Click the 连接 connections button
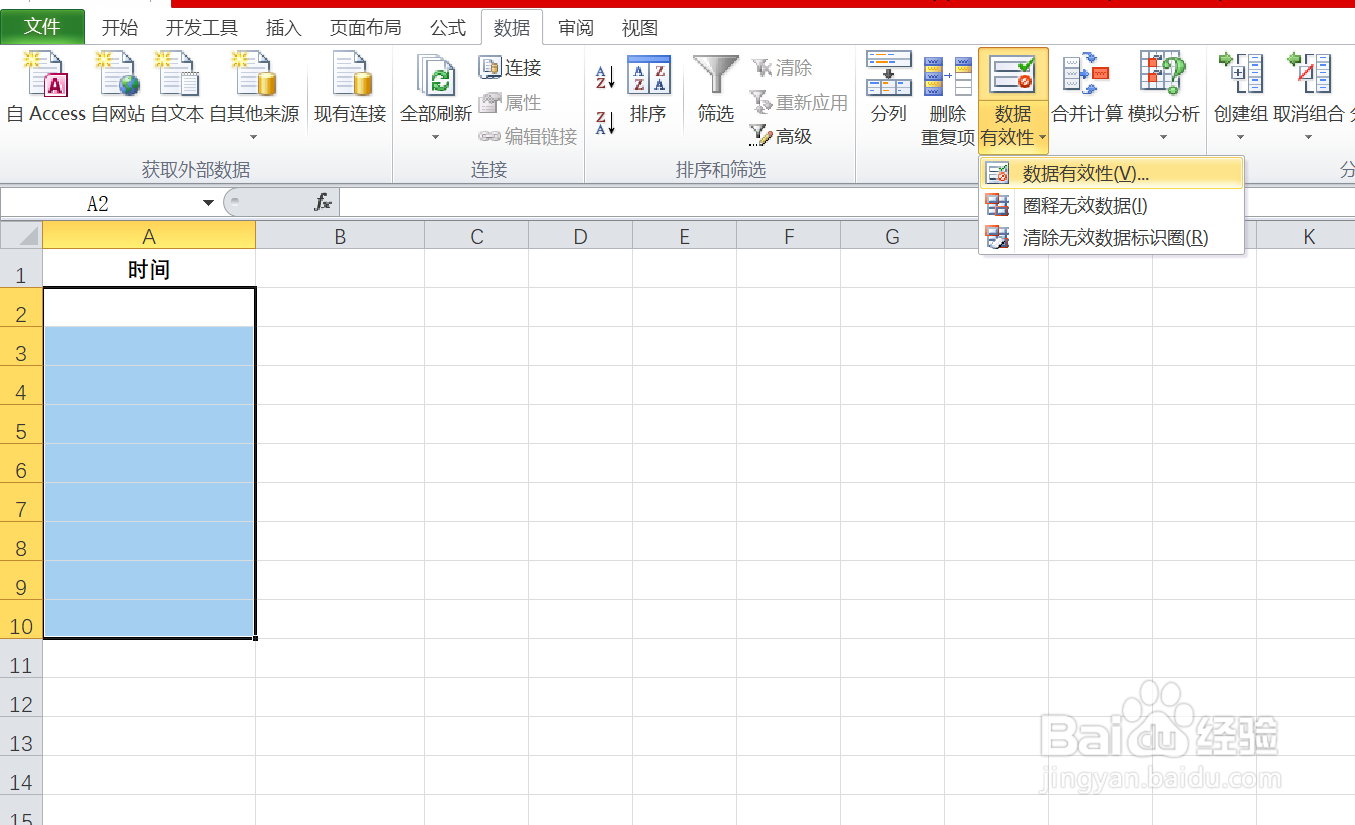 [x=510, y=68]
